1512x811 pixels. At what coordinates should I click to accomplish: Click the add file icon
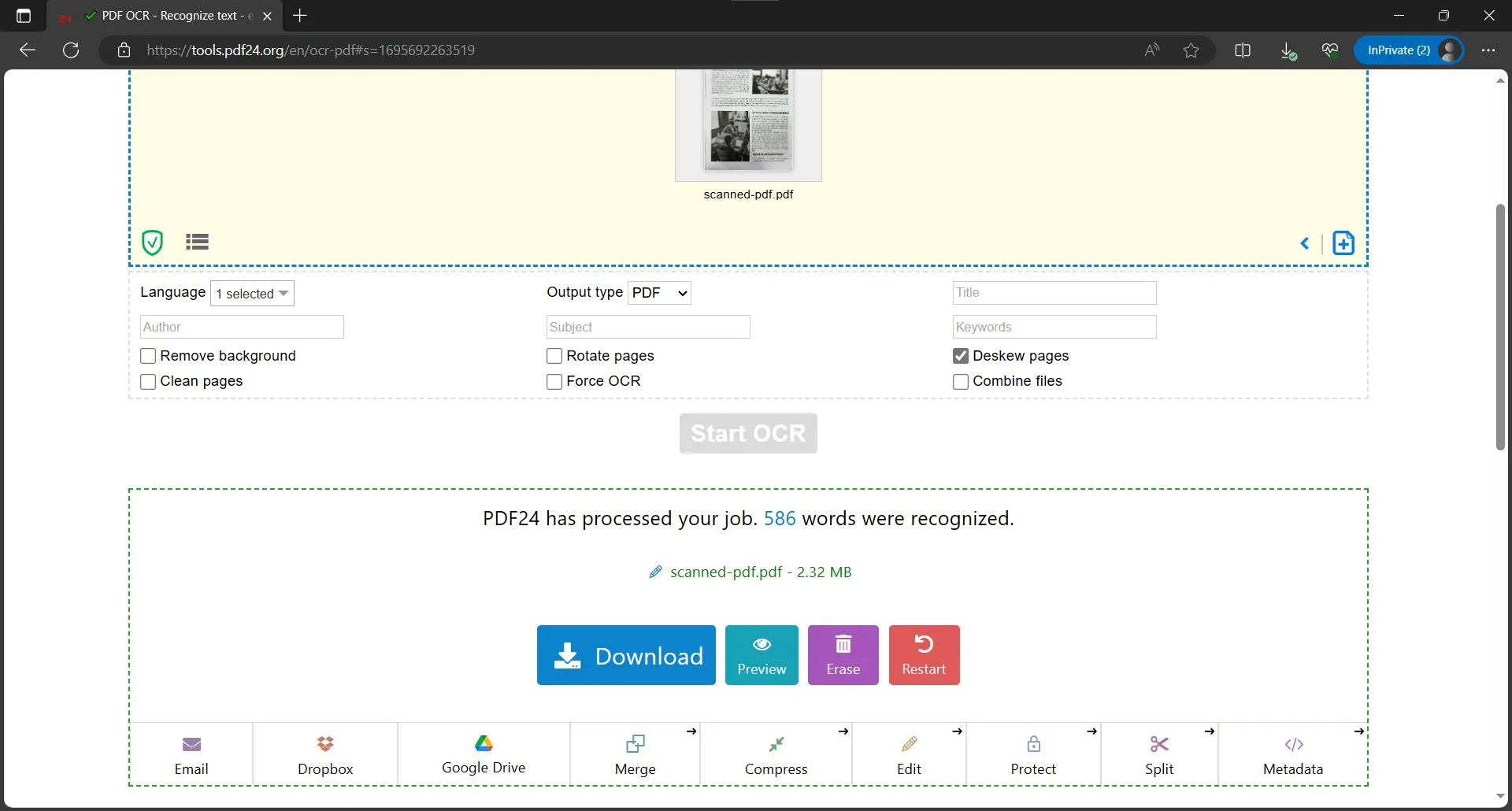(x=1343, y=243)
